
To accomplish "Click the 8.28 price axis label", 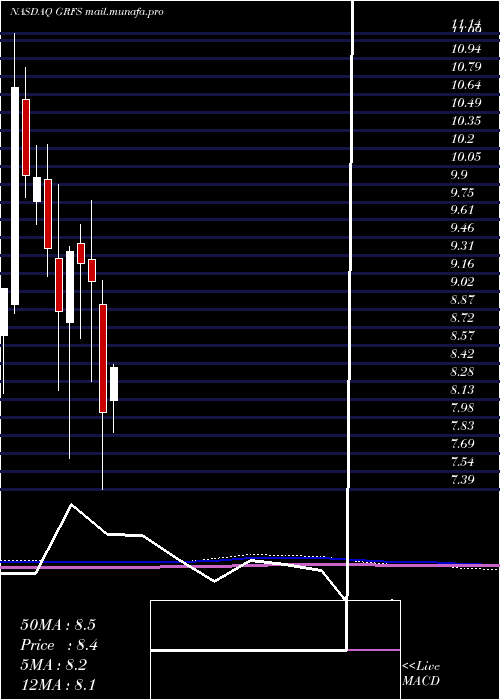I will 462,371.
